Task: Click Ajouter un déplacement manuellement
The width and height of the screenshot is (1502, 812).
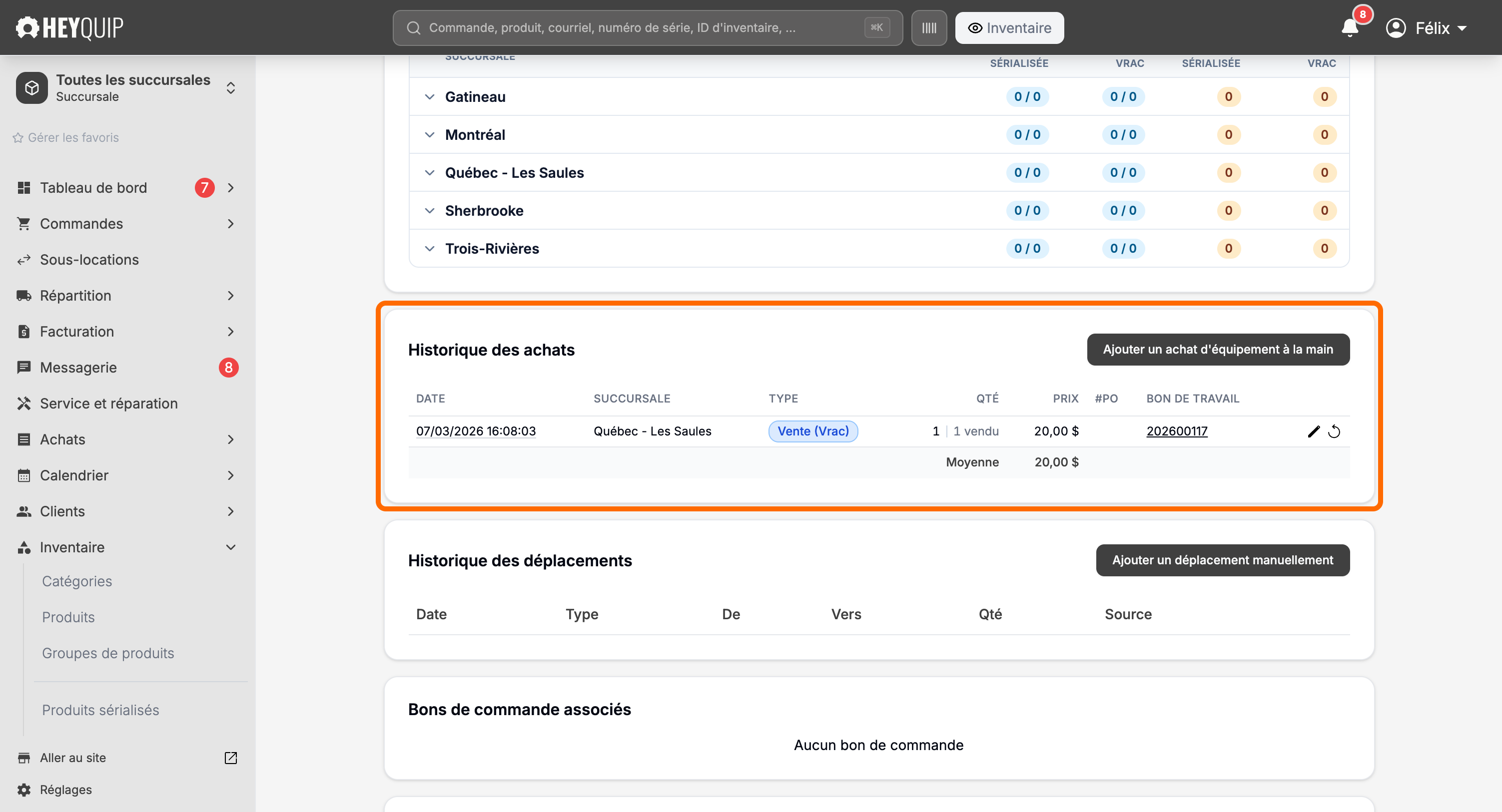Action: [1223, 560]
